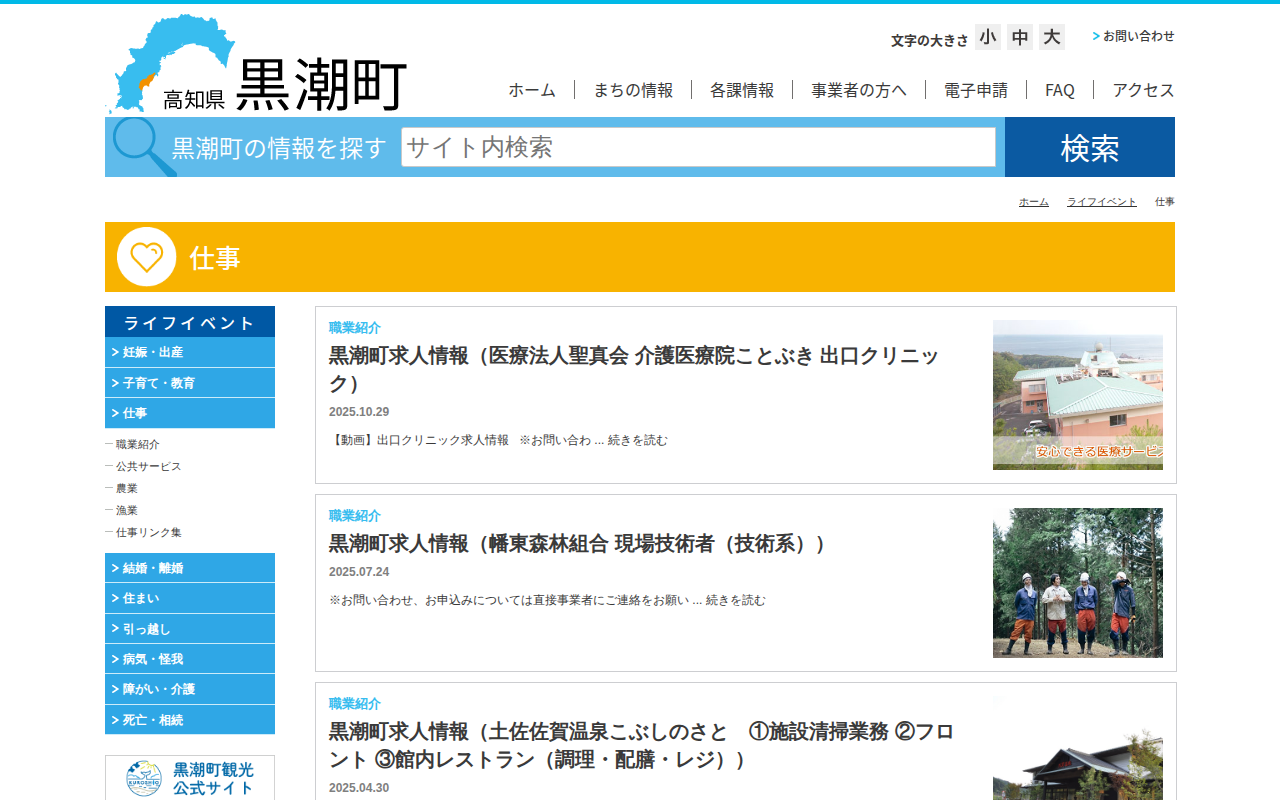The width and height of the screenshot is (1280, 800).
Task: Select 漁業 in the sidebar submenu
Action: point(127,510)
